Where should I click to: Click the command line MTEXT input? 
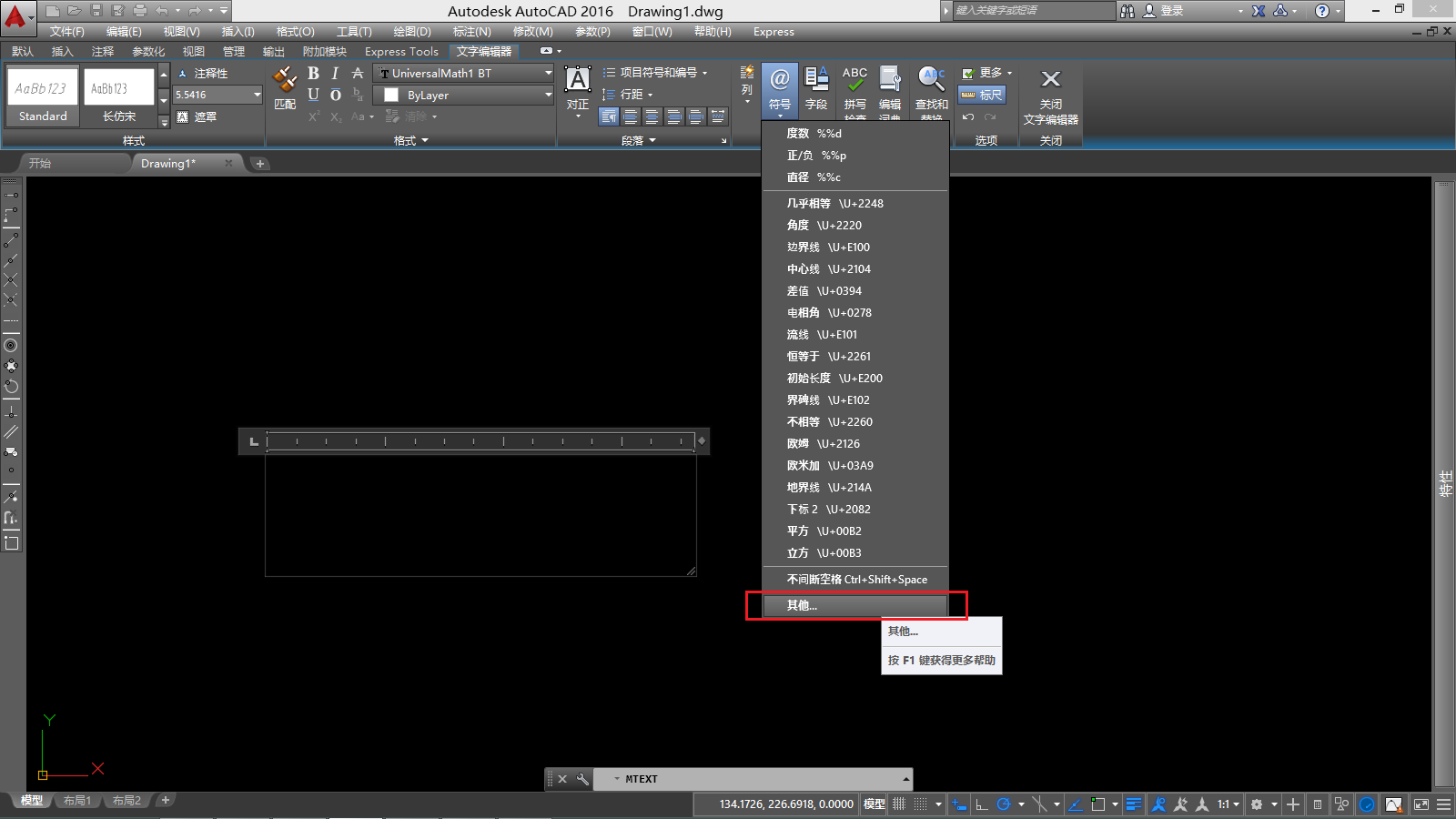tap(751, 779)
